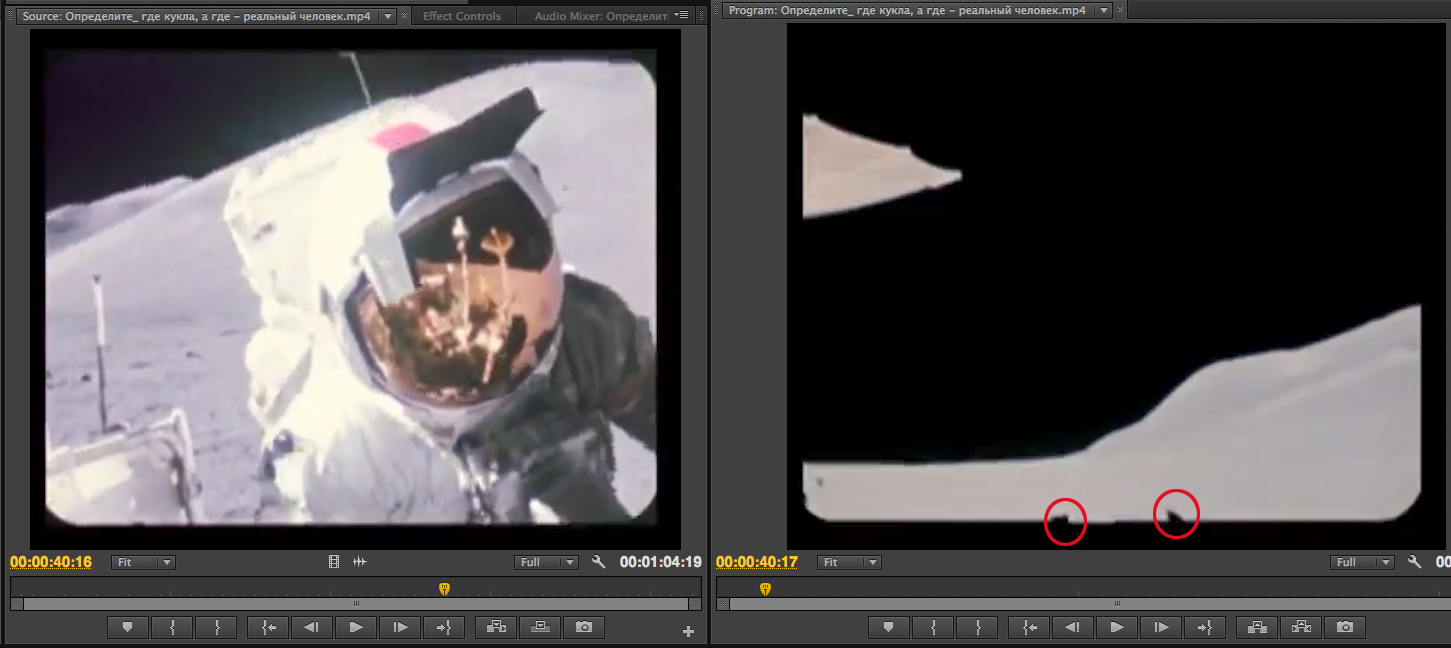Go to In point in Source monitor
Image resolution: width=1451 pixels, height=648 pixels.
[268, 627]
